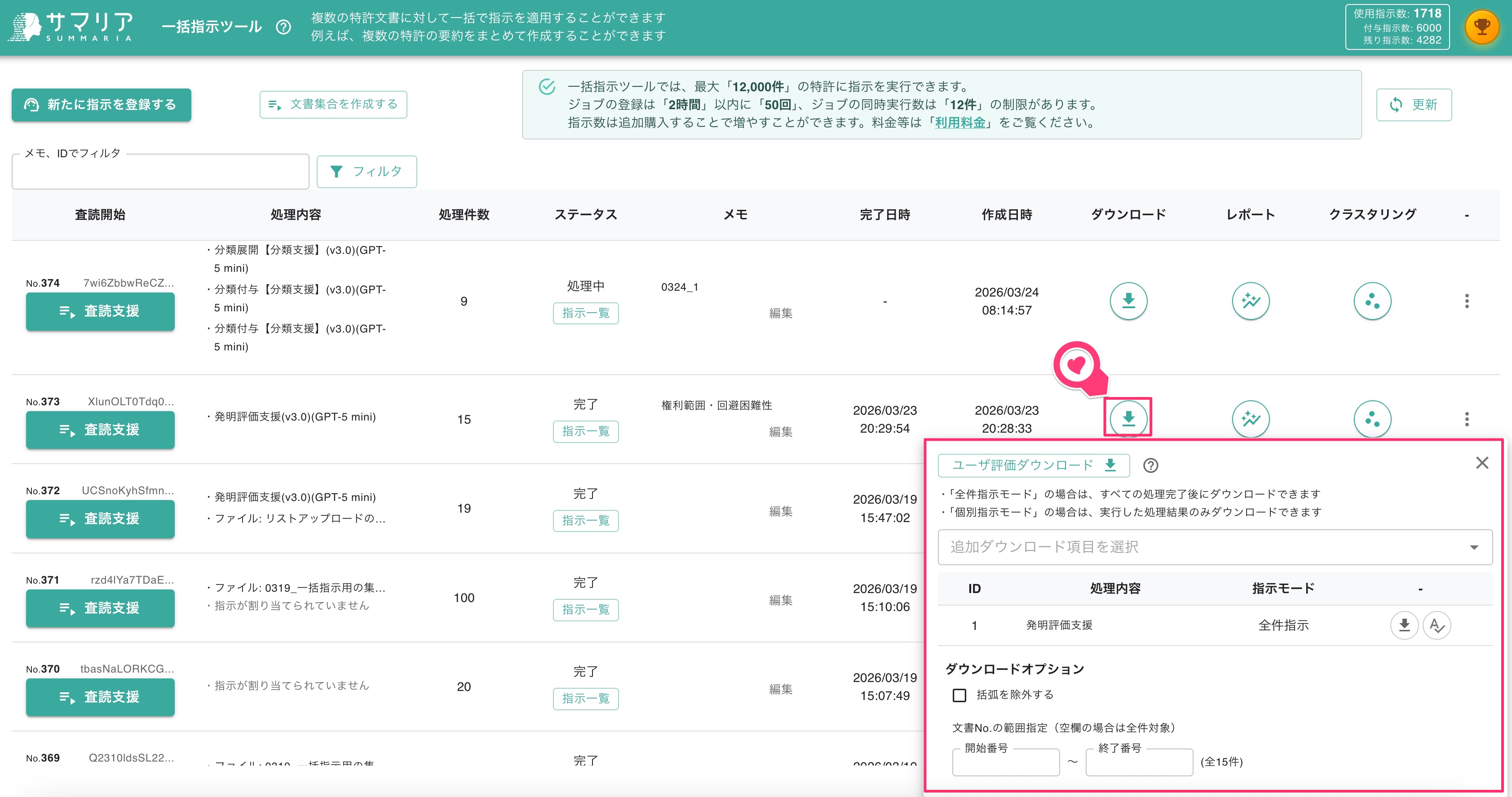Viewport: 1512px width, 797px height.
Task: Open 査読支援 for job No.370
Action: click(100, 697)
